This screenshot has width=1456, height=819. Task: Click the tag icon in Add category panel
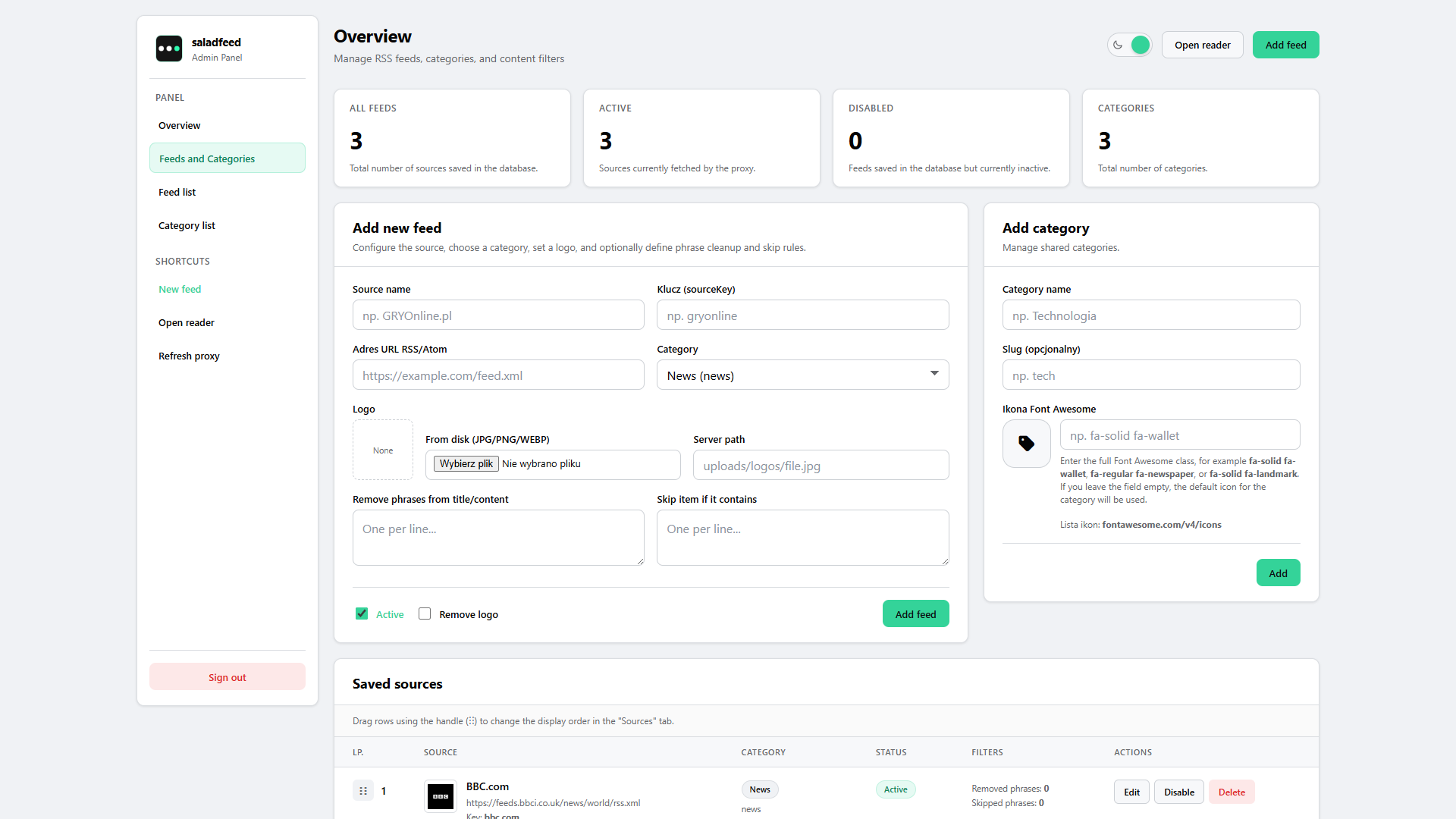click(1025, 444)
